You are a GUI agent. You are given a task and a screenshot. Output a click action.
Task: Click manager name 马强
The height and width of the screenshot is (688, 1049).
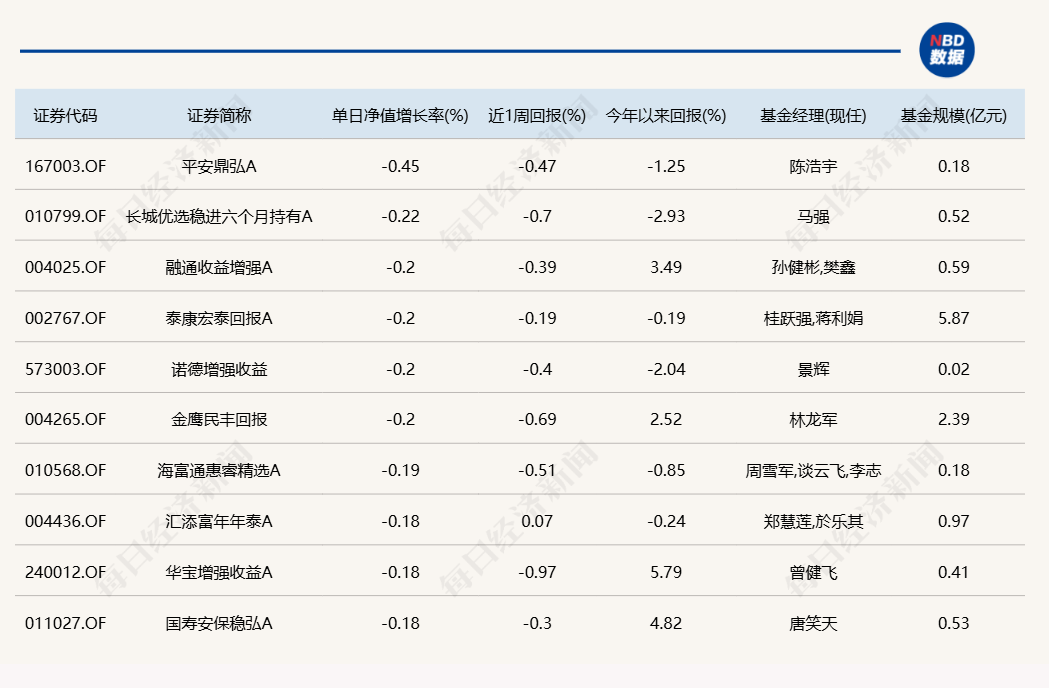[x=814, y=216]
